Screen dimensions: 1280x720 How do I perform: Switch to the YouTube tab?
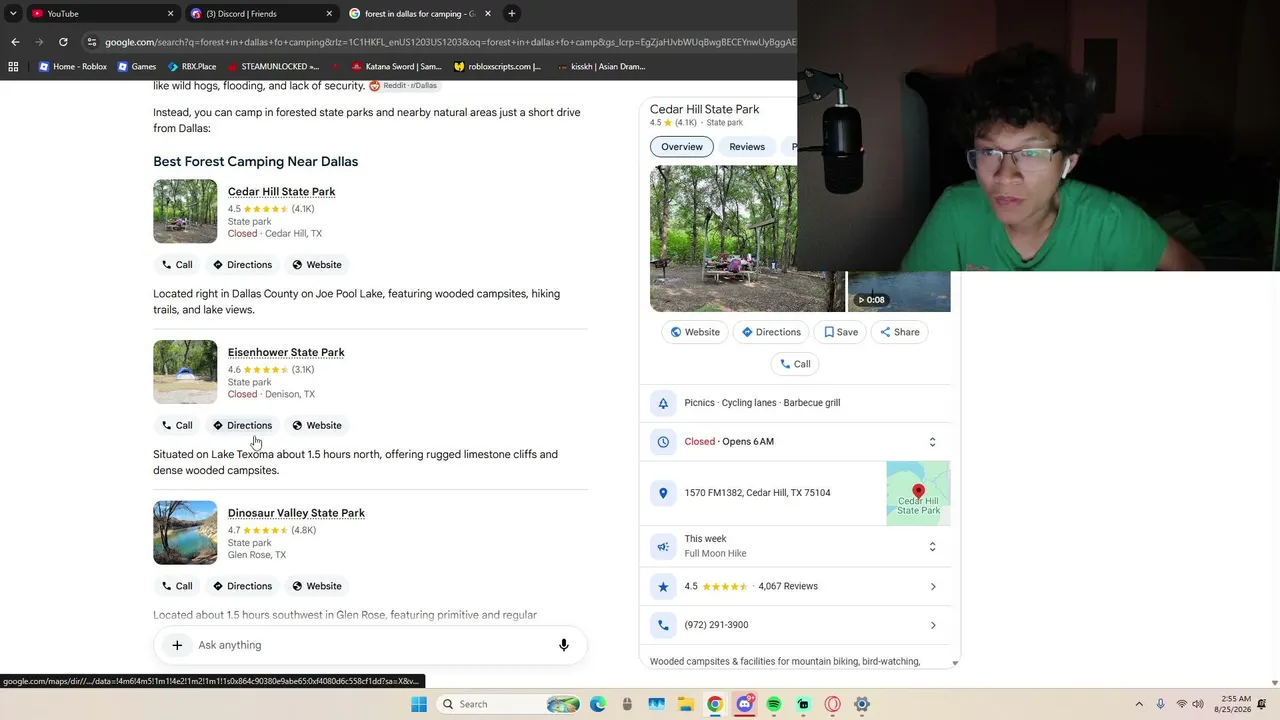(100, 14)
